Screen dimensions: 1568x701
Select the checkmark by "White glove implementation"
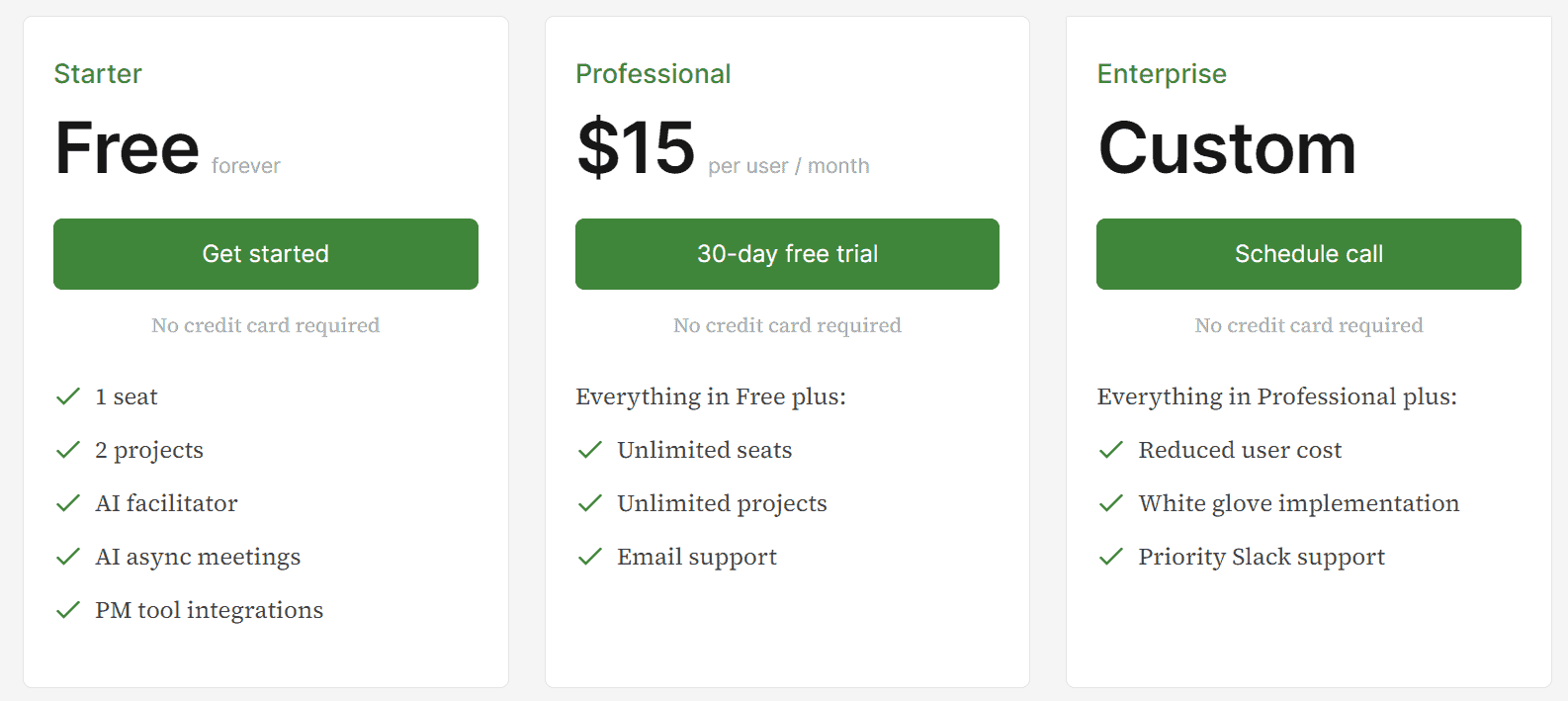(x=1110, y=503)
